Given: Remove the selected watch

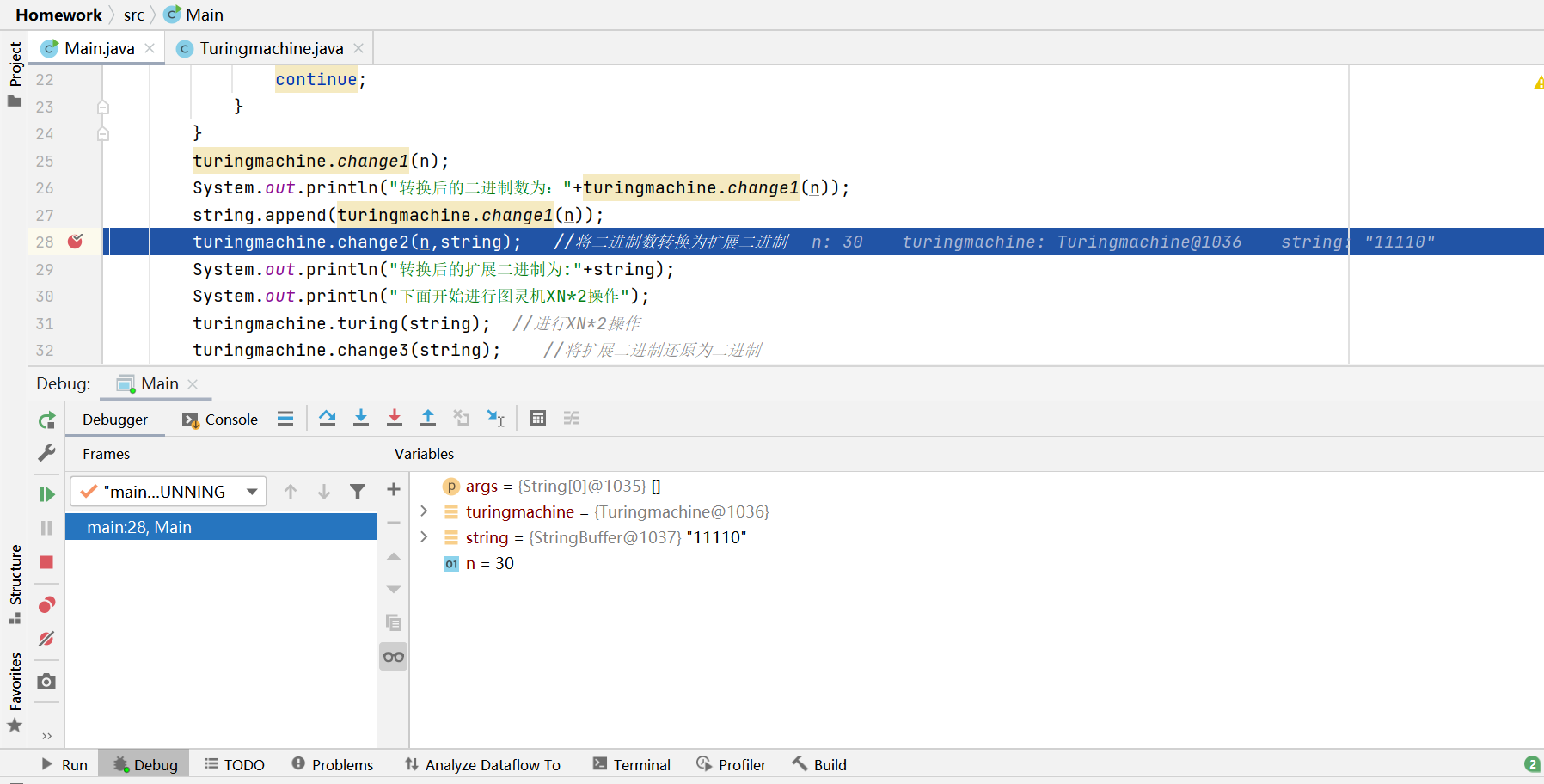Looking at the screenshot, I should (x=394, y=523).
